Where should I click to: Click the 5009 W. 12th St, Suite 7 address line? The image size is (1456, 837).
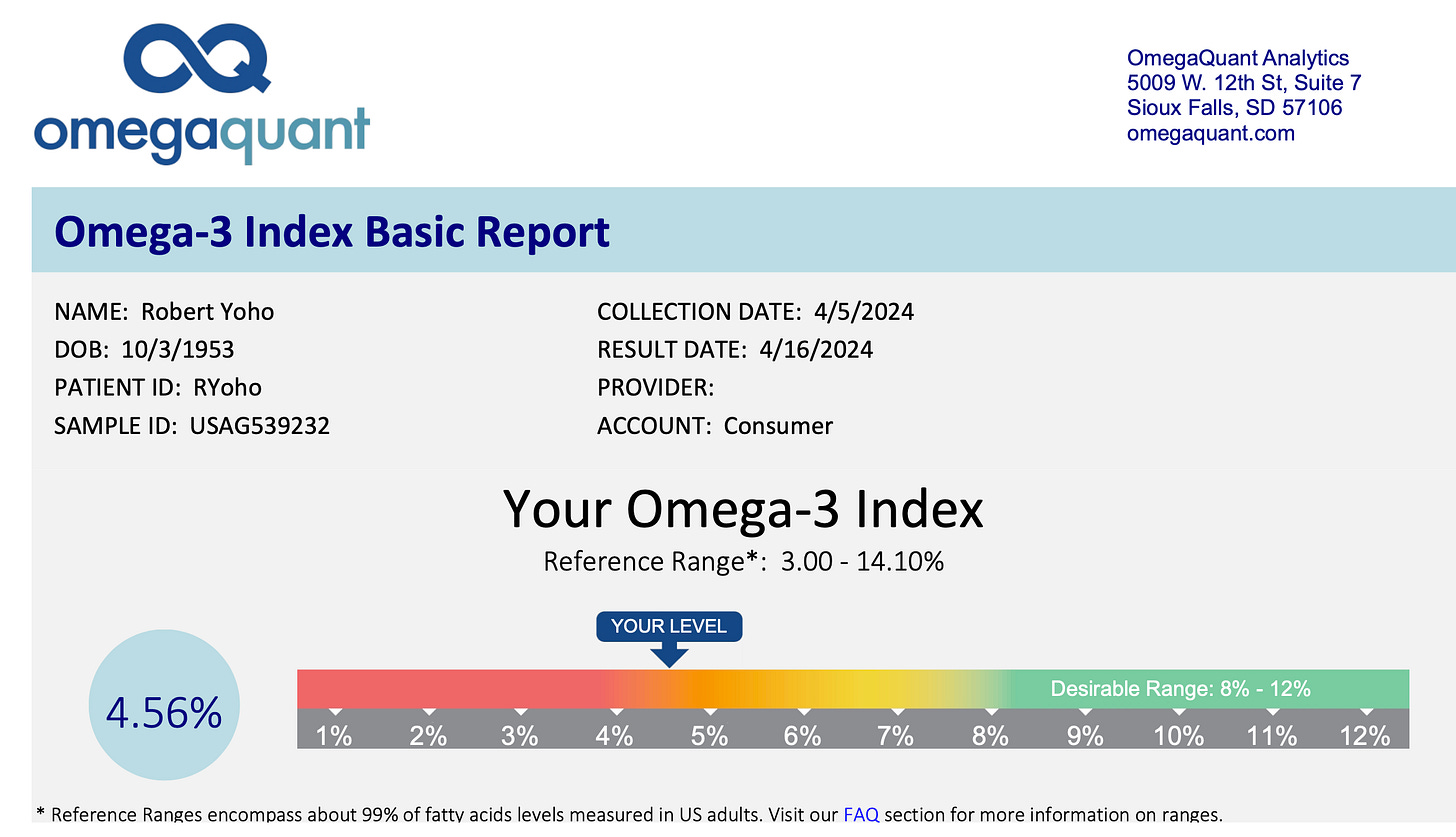coord(1244,83)
